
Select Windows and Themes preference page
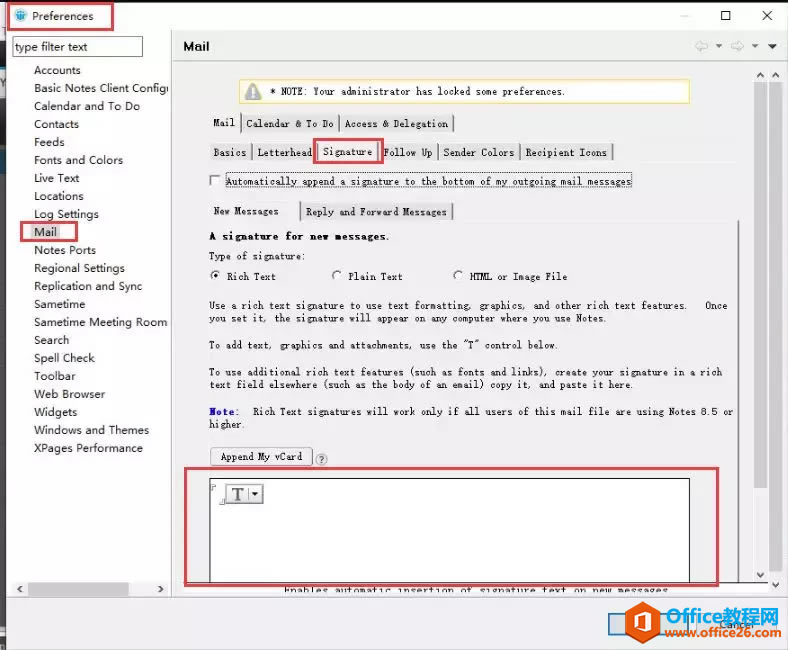coord(91,430)
